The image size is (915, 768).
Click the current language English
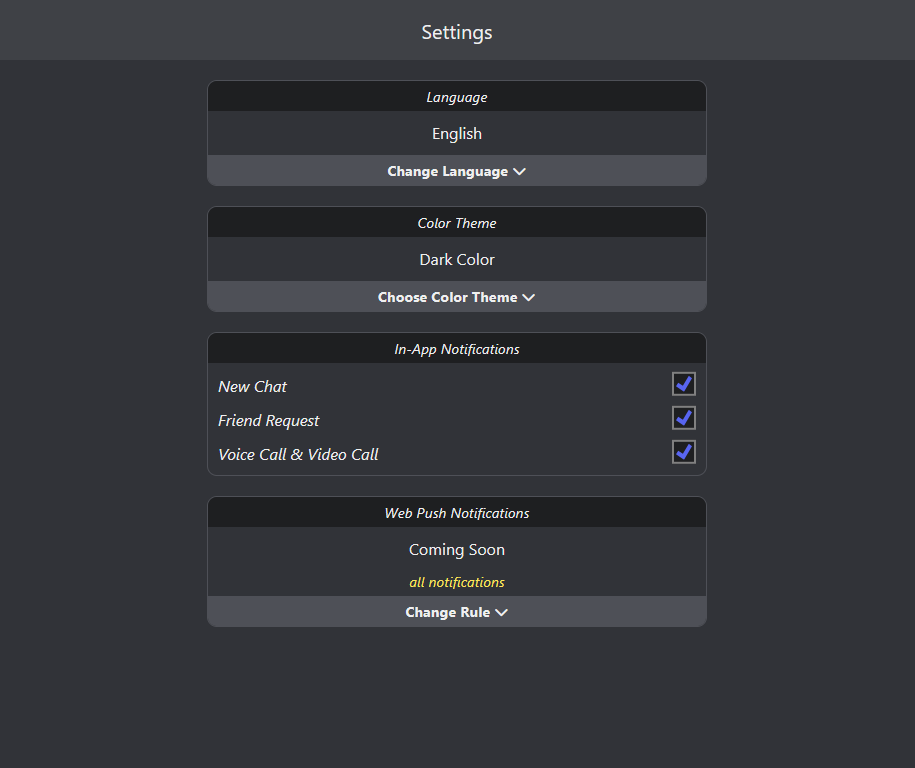coord(457,134)
